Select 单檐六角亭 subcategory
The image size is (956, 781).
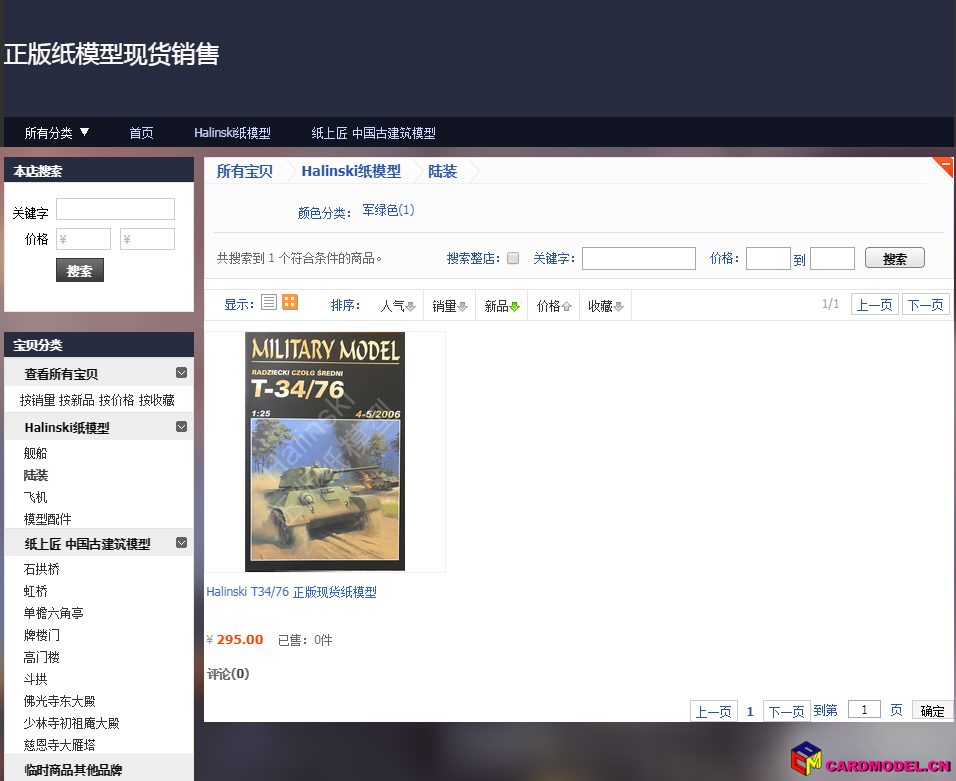54,613
